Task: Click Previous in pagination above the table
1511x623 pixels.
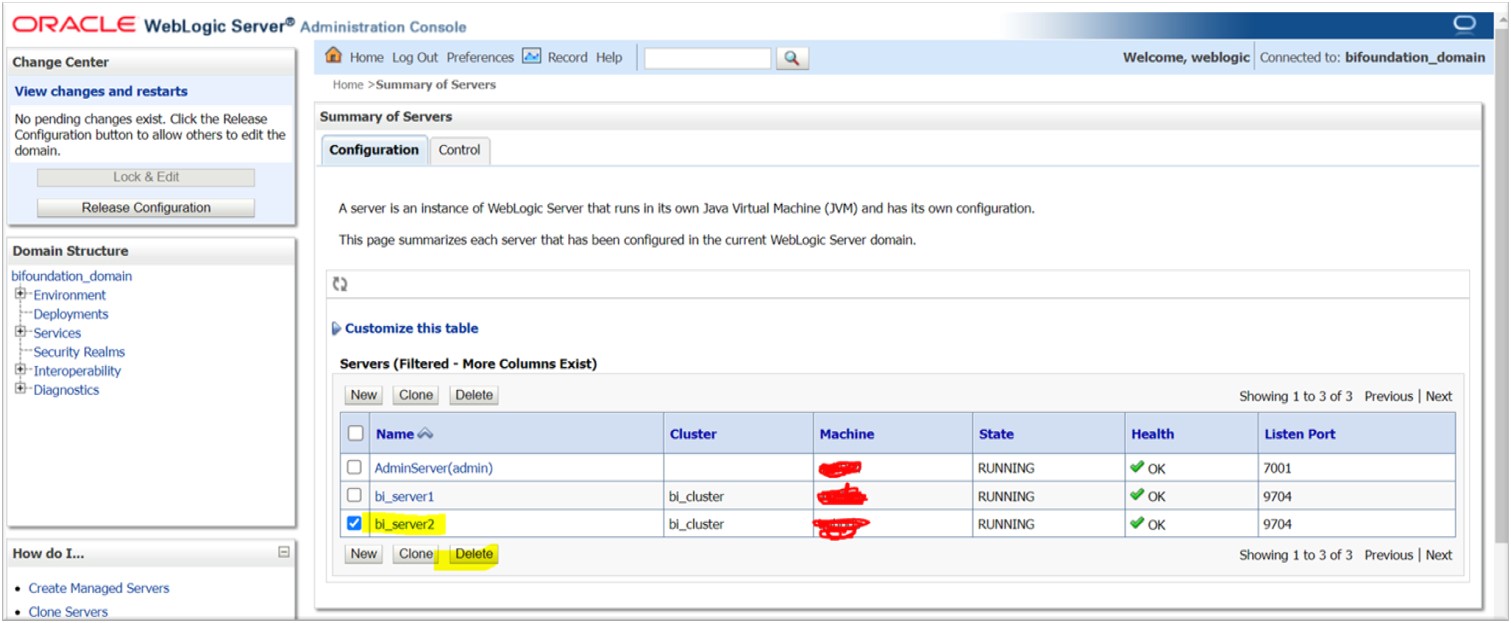Action: (1389, 396)
